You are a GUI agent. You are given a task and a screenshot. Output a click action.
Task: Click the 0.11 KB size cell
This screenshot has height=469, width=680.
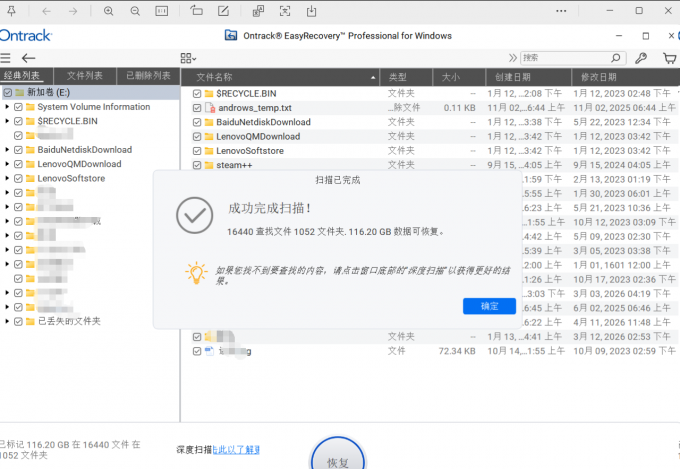point(459,108)
